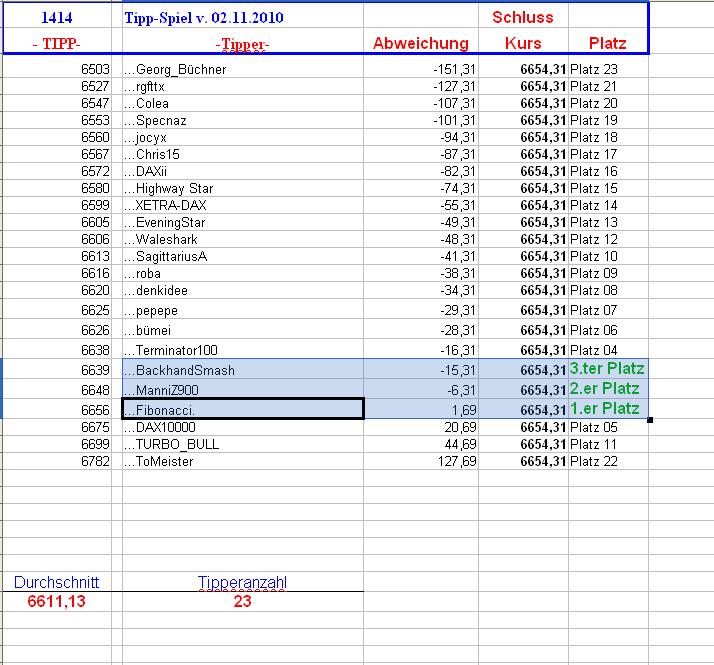This screenshot has width=714, height=665.
Task: Select the tipper count 23 cell
Action: click(x=243, y=601)
